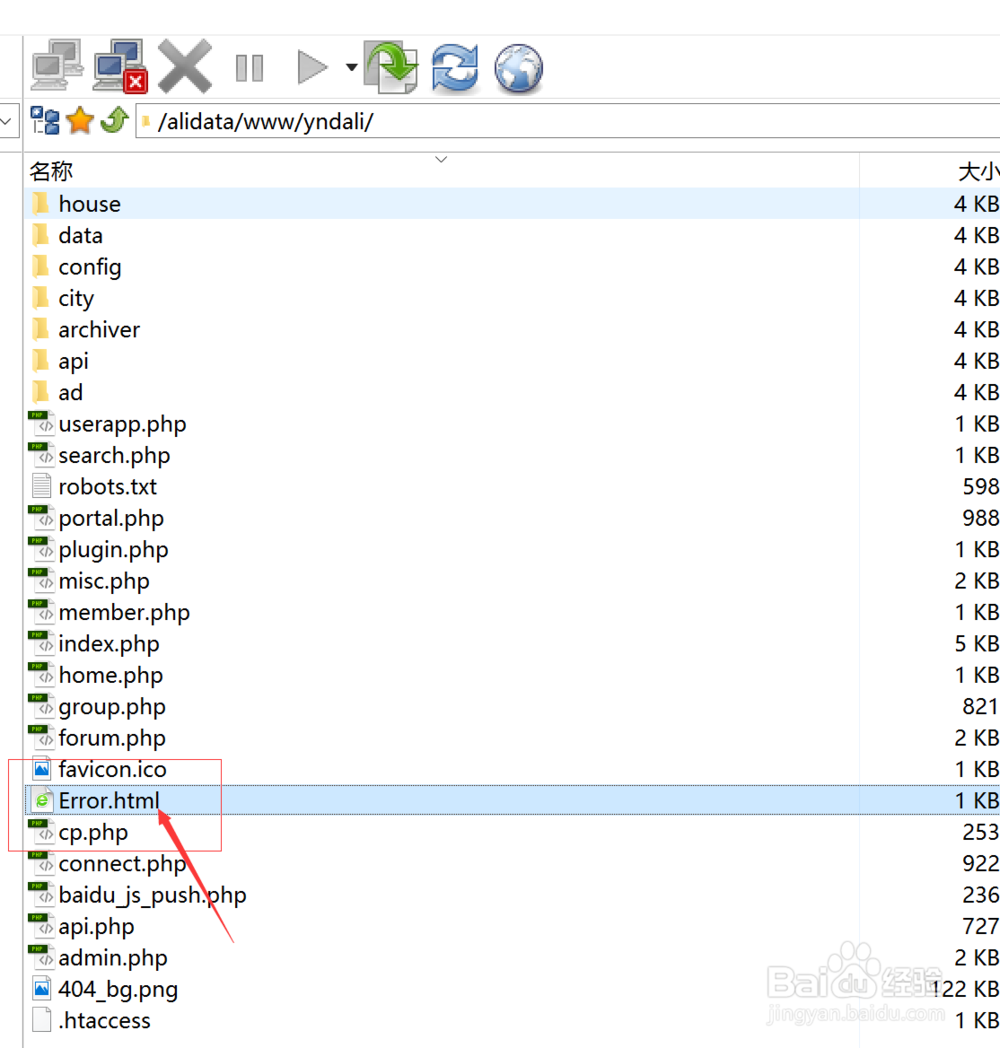Click the abort X toolbar icon
The height and width of the screenshot is (1048, 1000).
point(185,66)
